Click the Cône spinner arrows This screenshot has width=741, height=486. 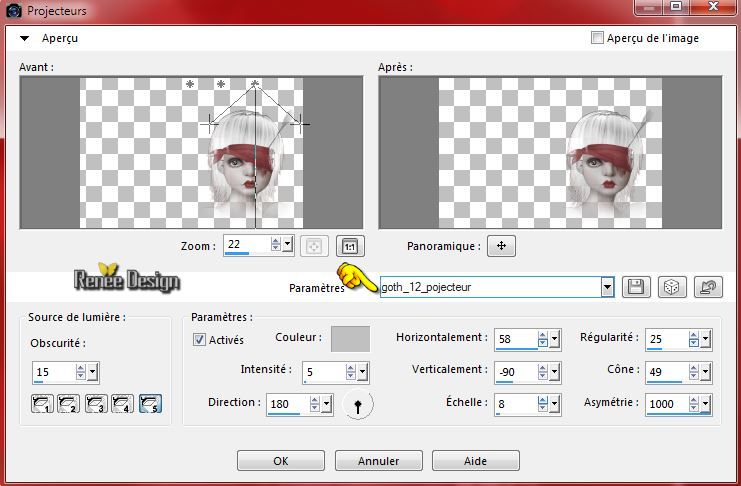tap(694, 372)
